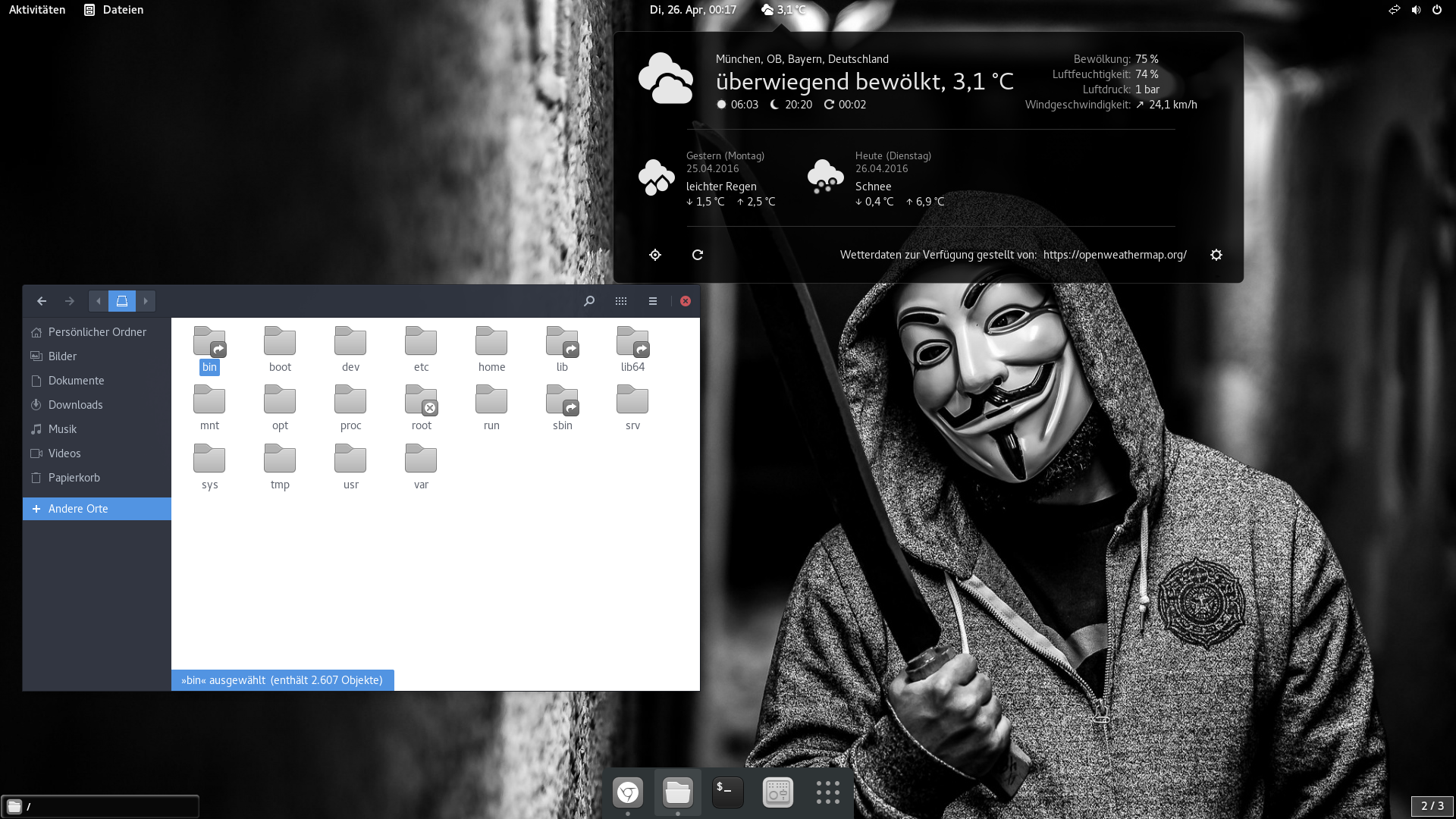The width and height of the screenshot is (1456, 819).
Task: Reload weather data with refresh icon
Action: click(x=698, y=255)
